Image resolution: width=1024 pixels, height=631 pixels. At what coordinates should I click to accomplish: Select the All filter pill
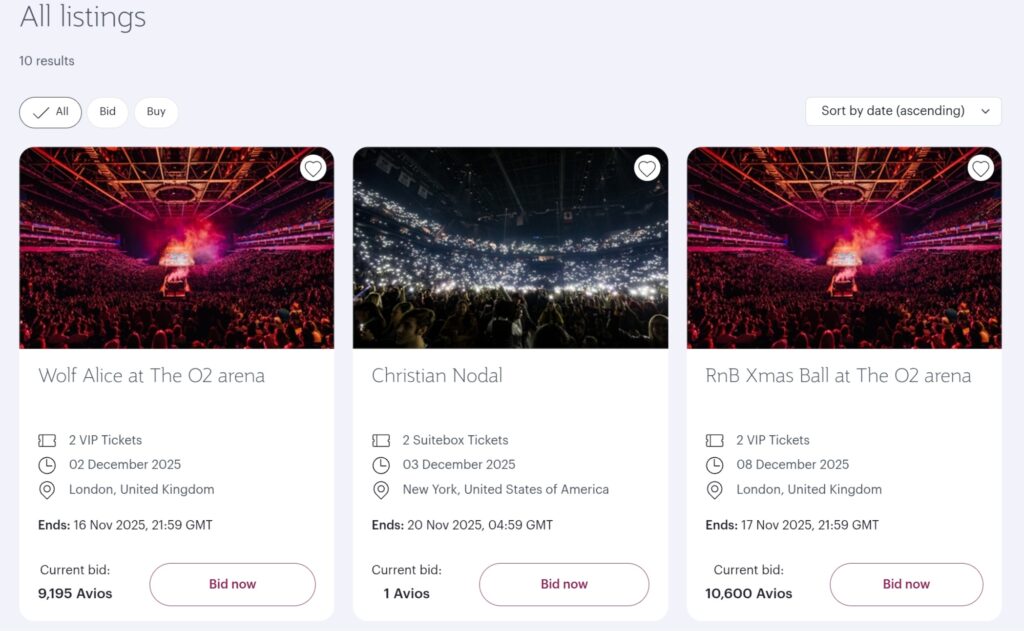click(50, 112)
